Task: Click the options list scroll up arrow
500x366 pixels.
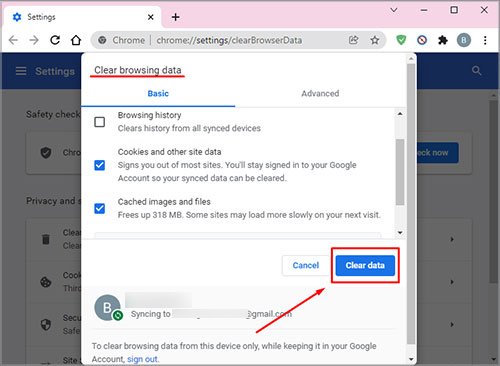Action: (x=400, y=114)
